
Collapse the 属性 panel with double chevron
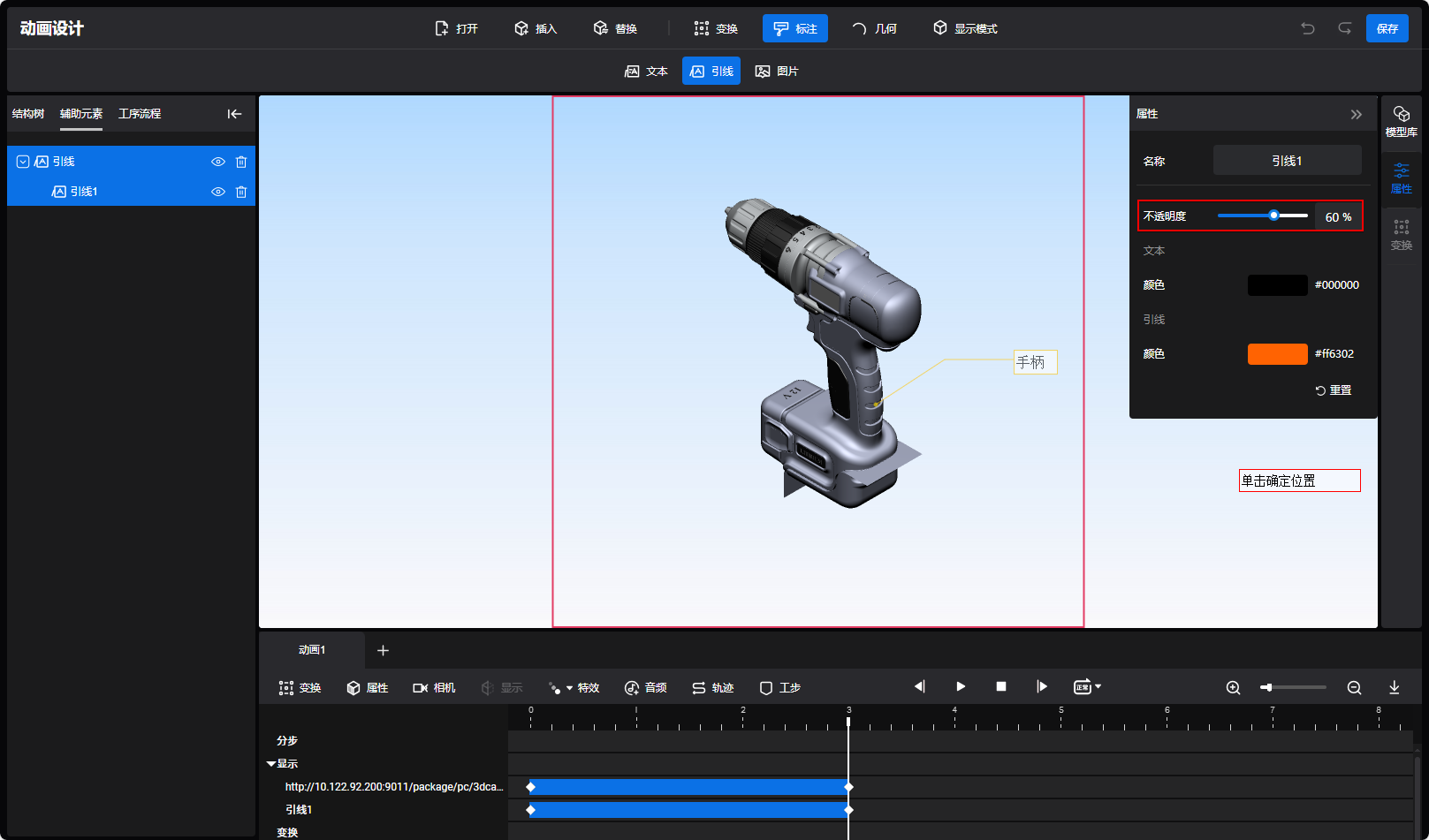[x=1356, y=114]
